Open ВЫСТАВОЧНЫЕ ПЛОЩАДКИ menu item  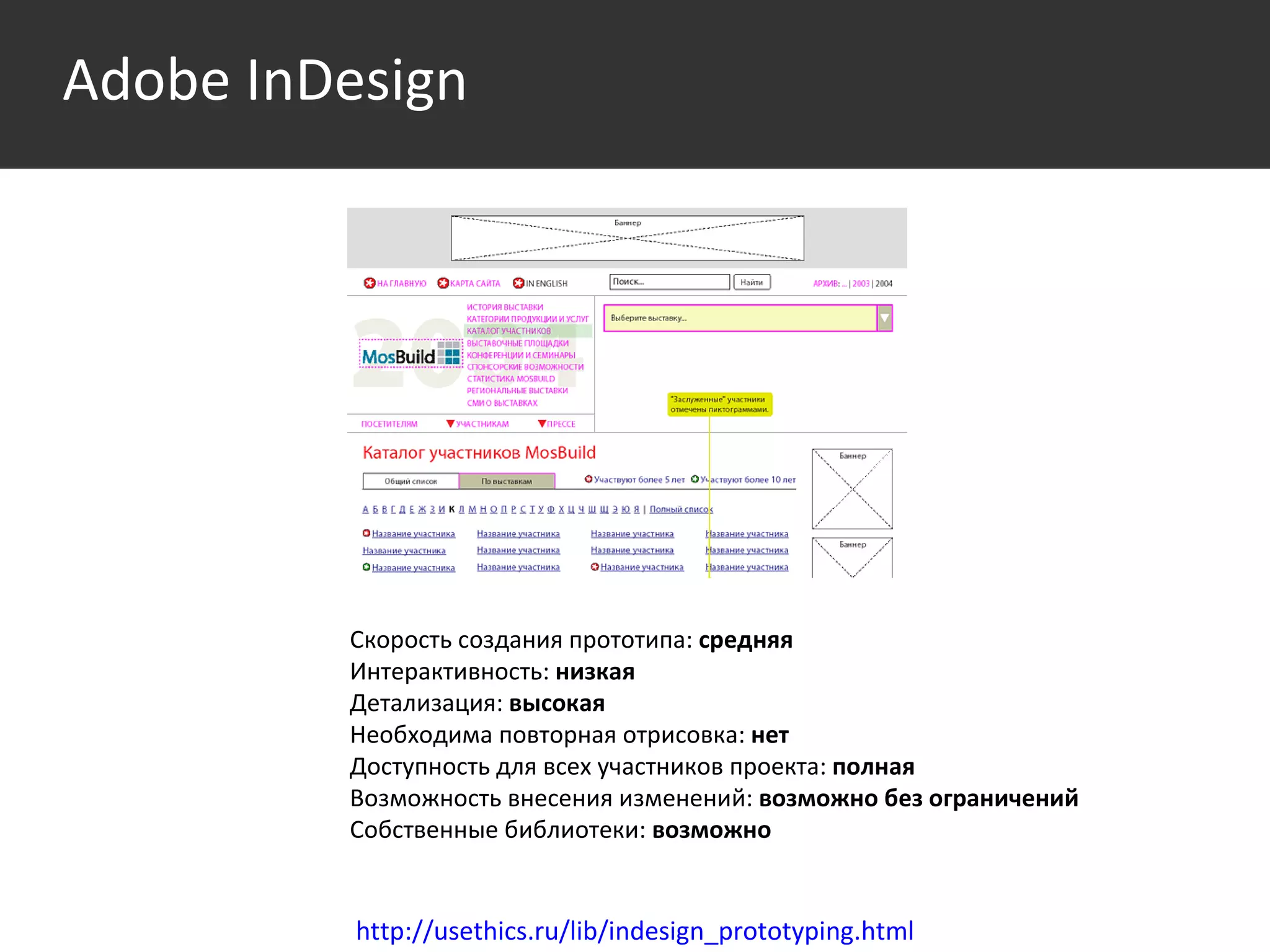[518, 343]
